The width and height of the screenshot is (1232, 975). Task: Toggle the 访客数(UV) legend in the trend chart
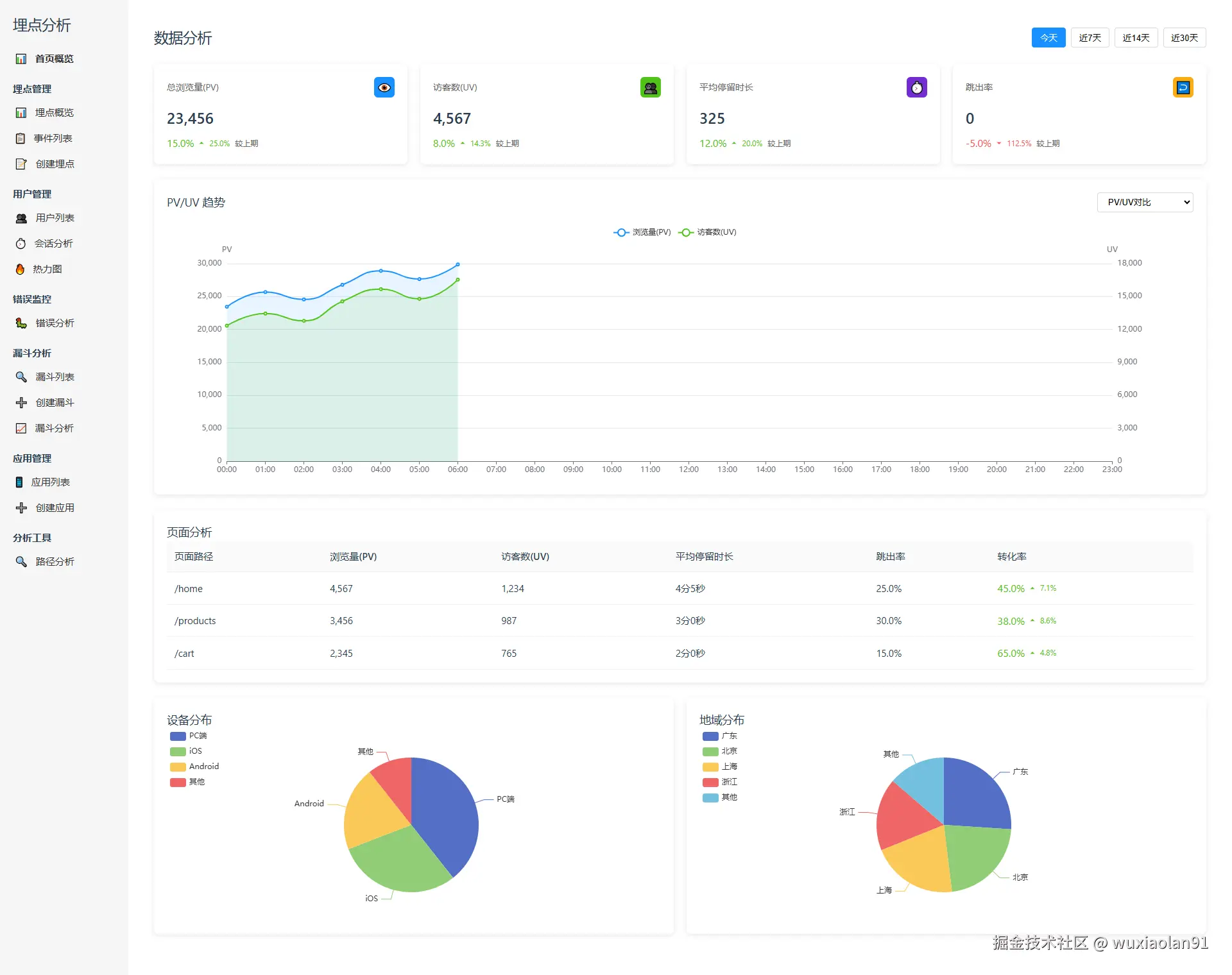coord(708,232)
